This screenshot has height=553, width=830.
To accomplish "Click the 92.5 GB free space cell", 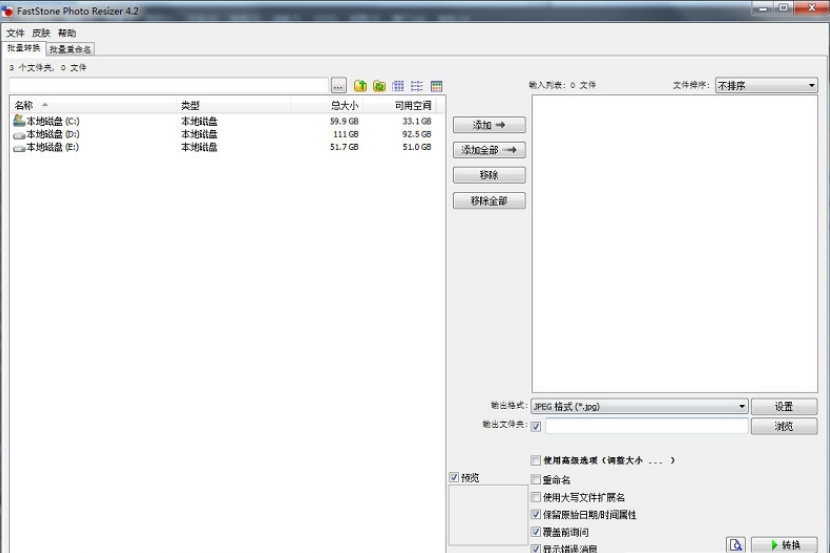I will 417,134.
